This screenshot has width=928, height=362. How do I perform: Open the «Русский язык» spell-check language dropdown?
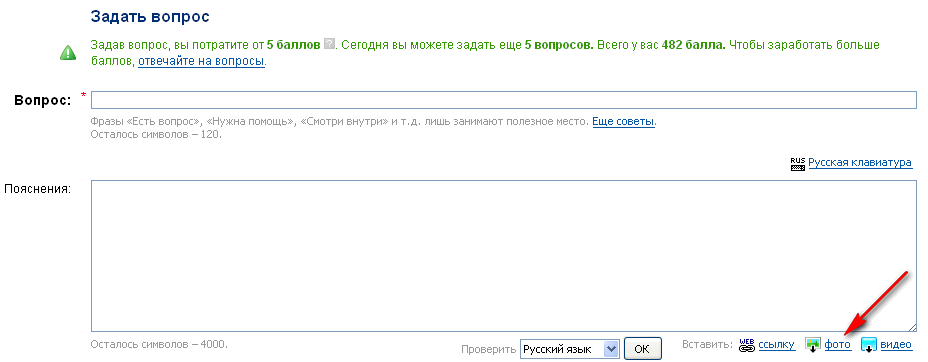[569, 349]
